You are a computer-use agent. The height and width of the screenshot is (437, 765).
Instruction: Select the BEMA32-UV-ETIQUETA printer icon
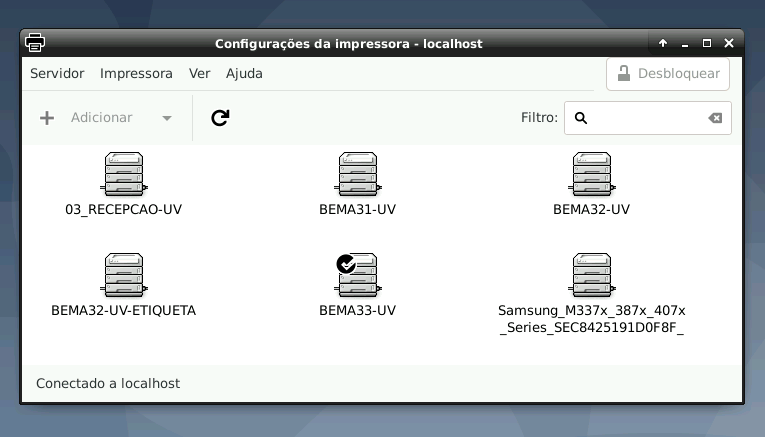pyautogui.click(x=124, y=275)
